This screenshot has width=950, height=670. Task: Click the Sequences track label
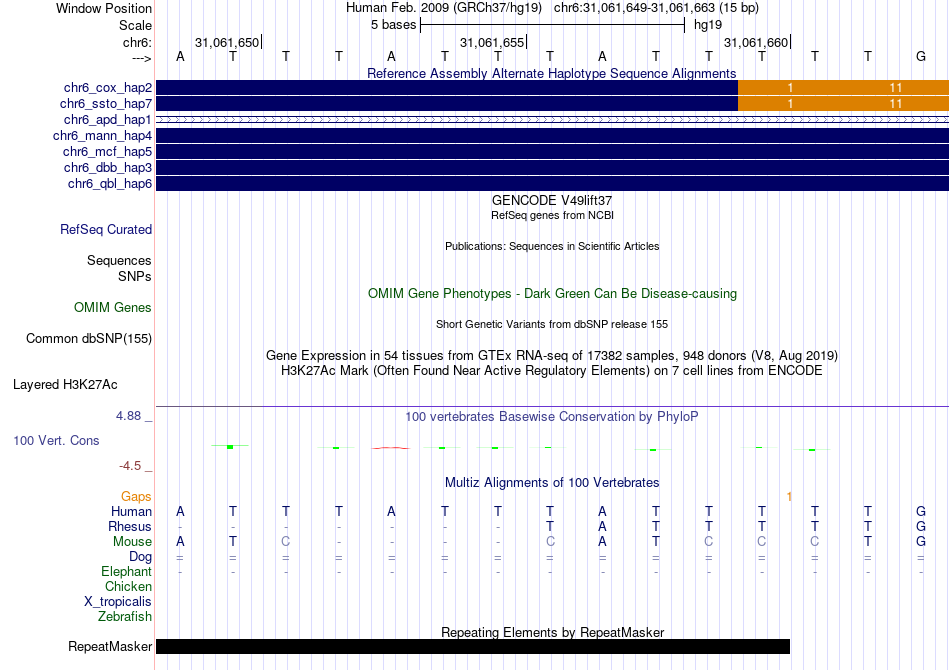click(x=119, y=260)
